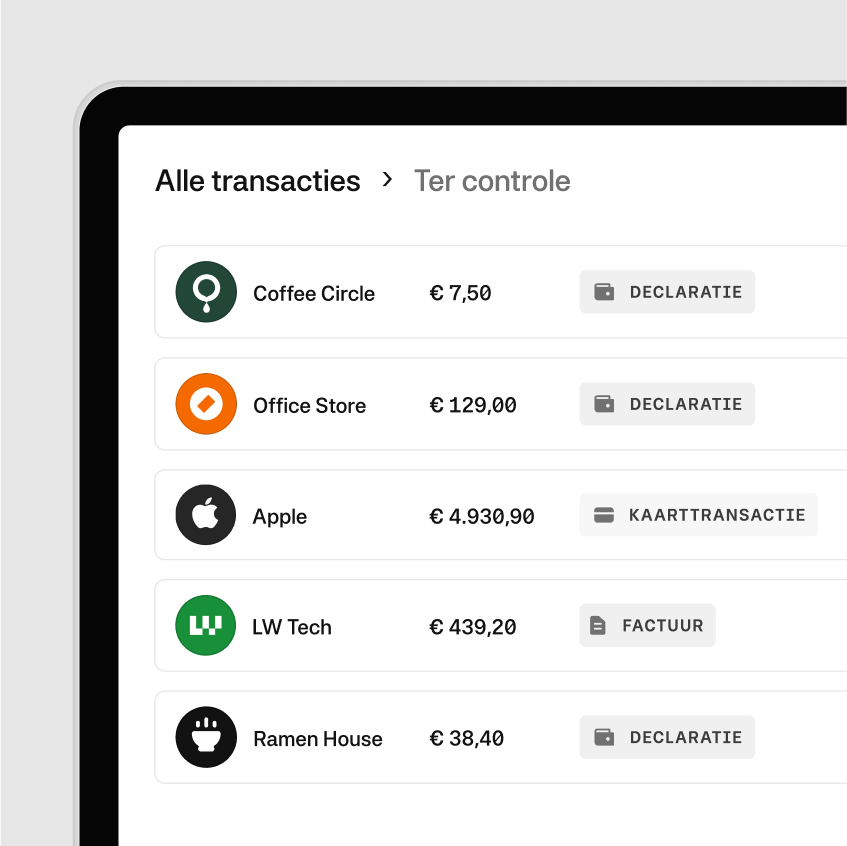847x846 pixels.
Task: Click the green LW Tech logo
Action: (205, 625)
